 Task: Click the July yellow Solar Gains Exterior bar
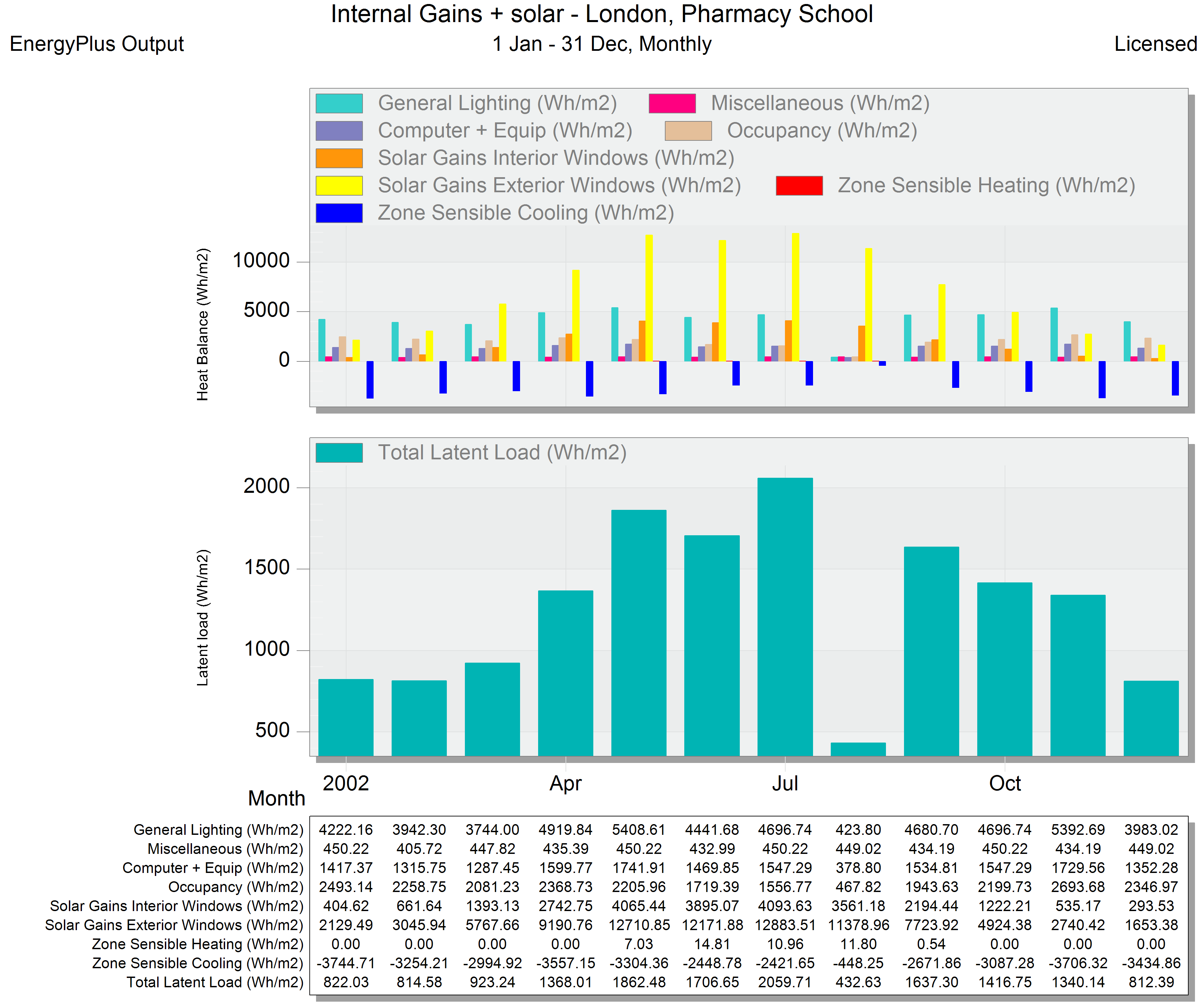point(796,297)
